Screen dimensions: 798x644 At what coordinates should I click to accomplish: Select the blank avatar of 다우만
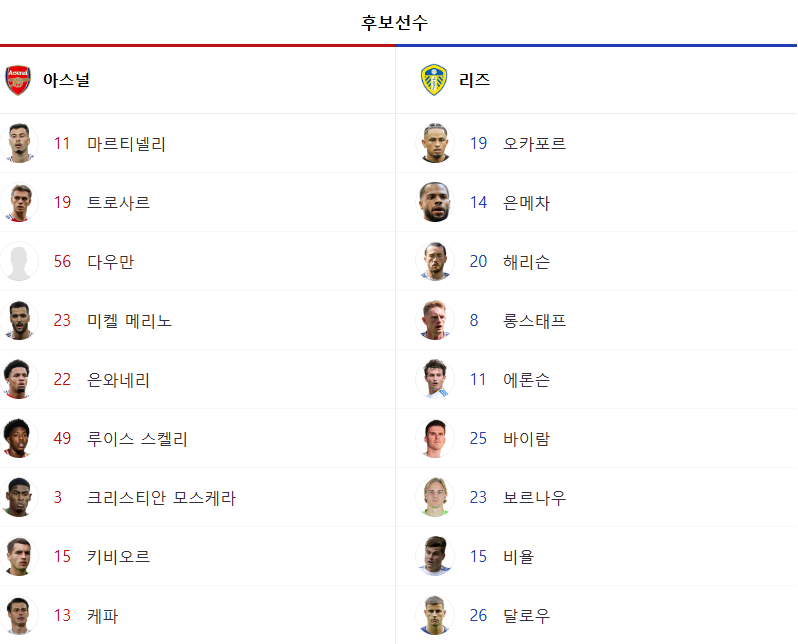point(19,261)
